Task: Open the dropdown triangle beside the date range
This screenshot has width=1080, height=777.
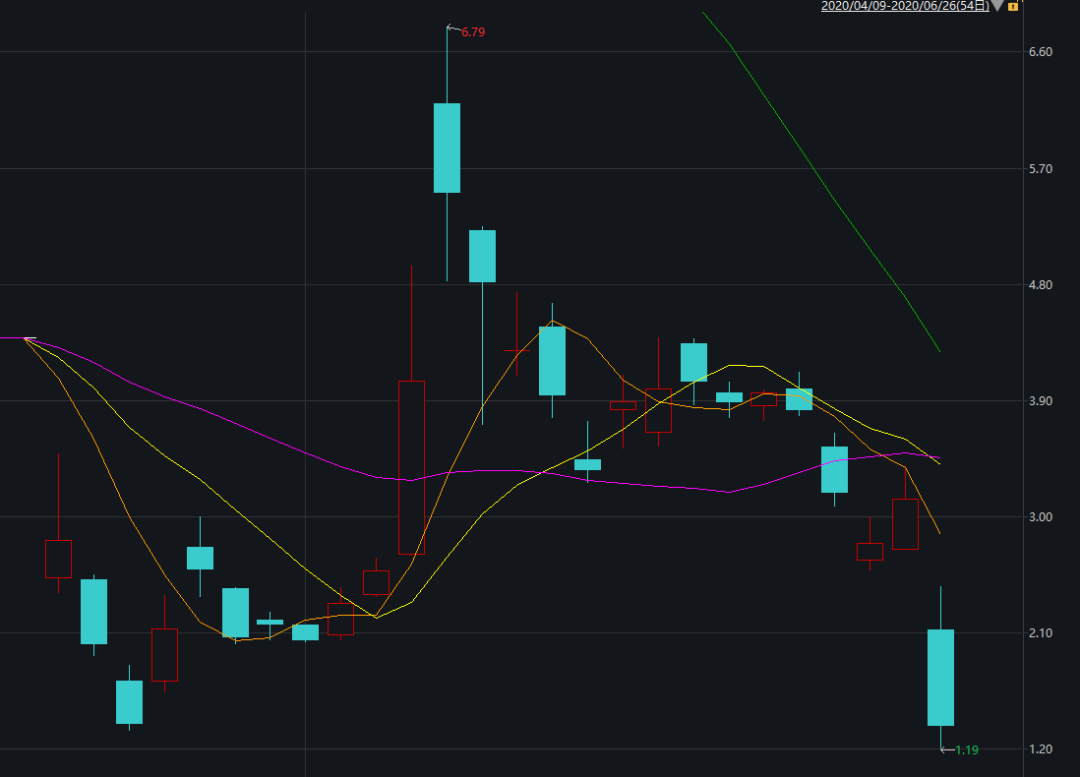Action: click(x=997, y=6)
